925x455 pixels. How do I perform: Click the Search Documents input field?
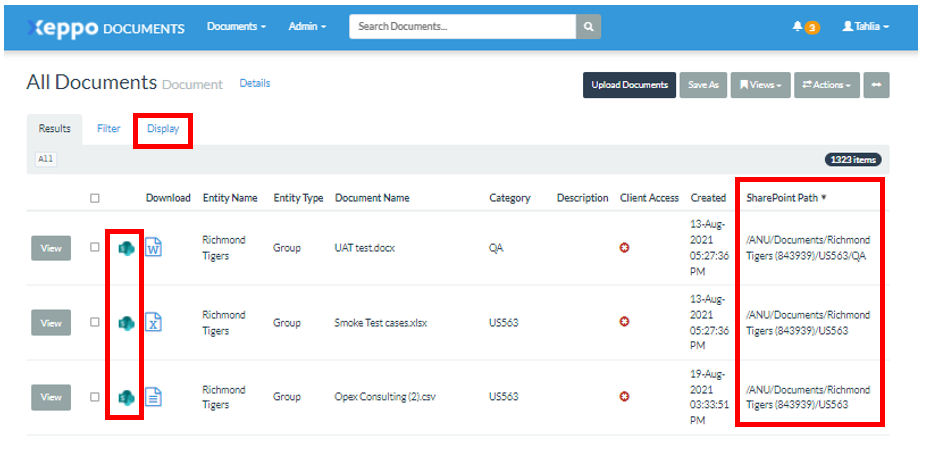click(x=462, y=27)
